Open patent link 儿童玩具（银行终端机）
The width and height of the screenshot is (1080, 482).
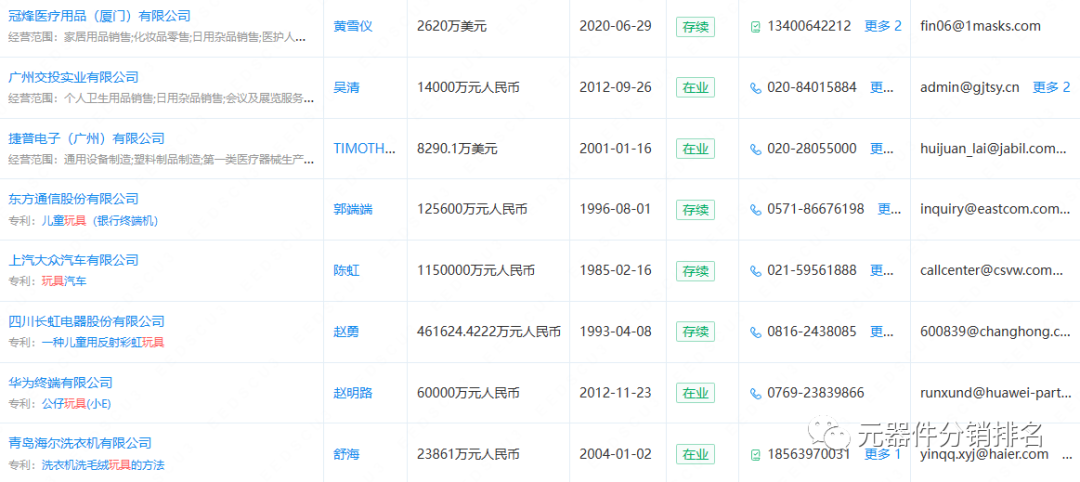[101, 221]
